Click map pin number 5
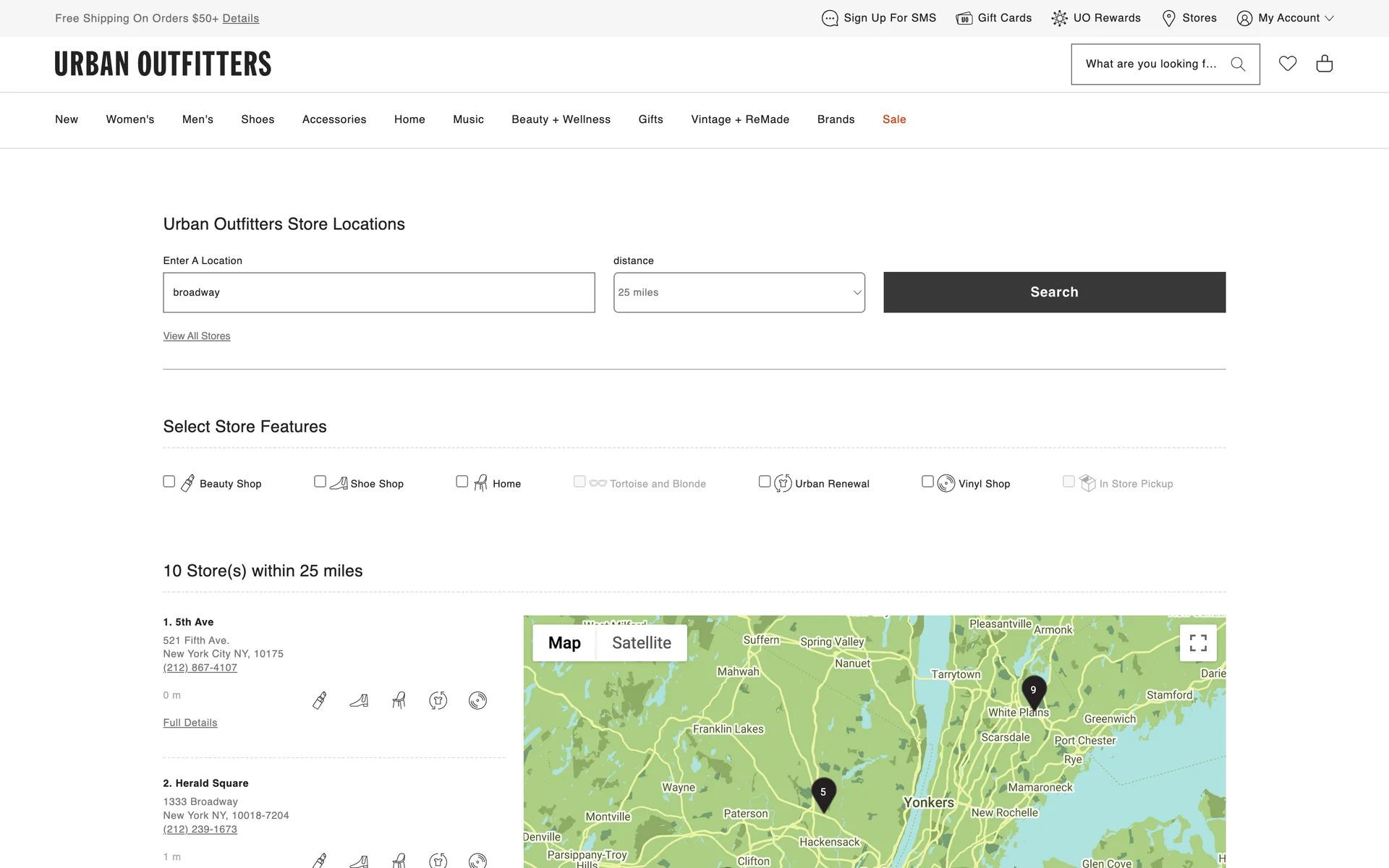 823,793
